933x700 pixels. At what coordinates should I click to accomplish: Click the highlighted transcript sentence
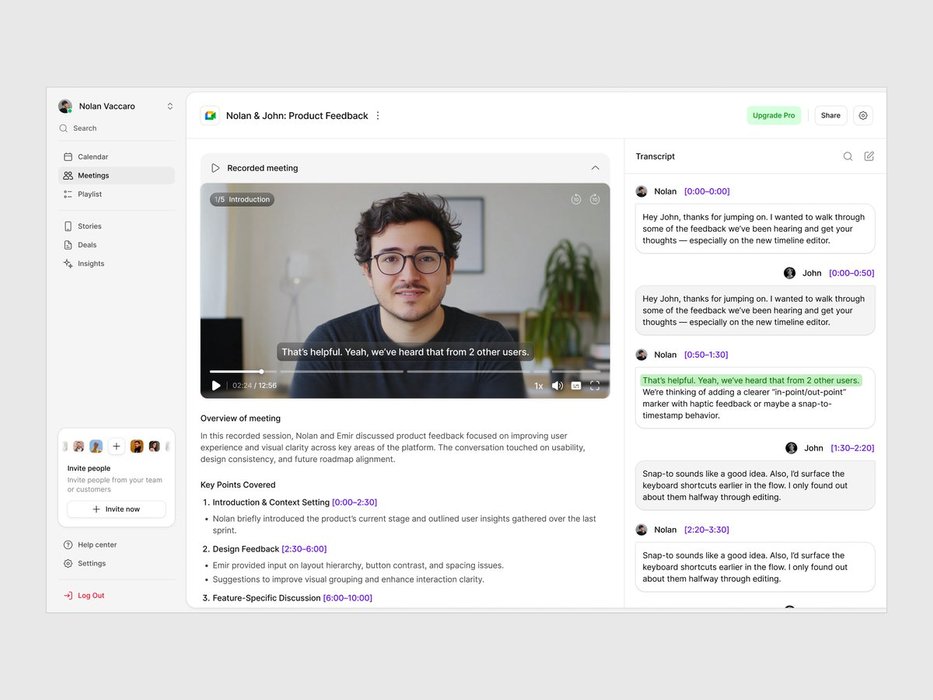(751, 380)
